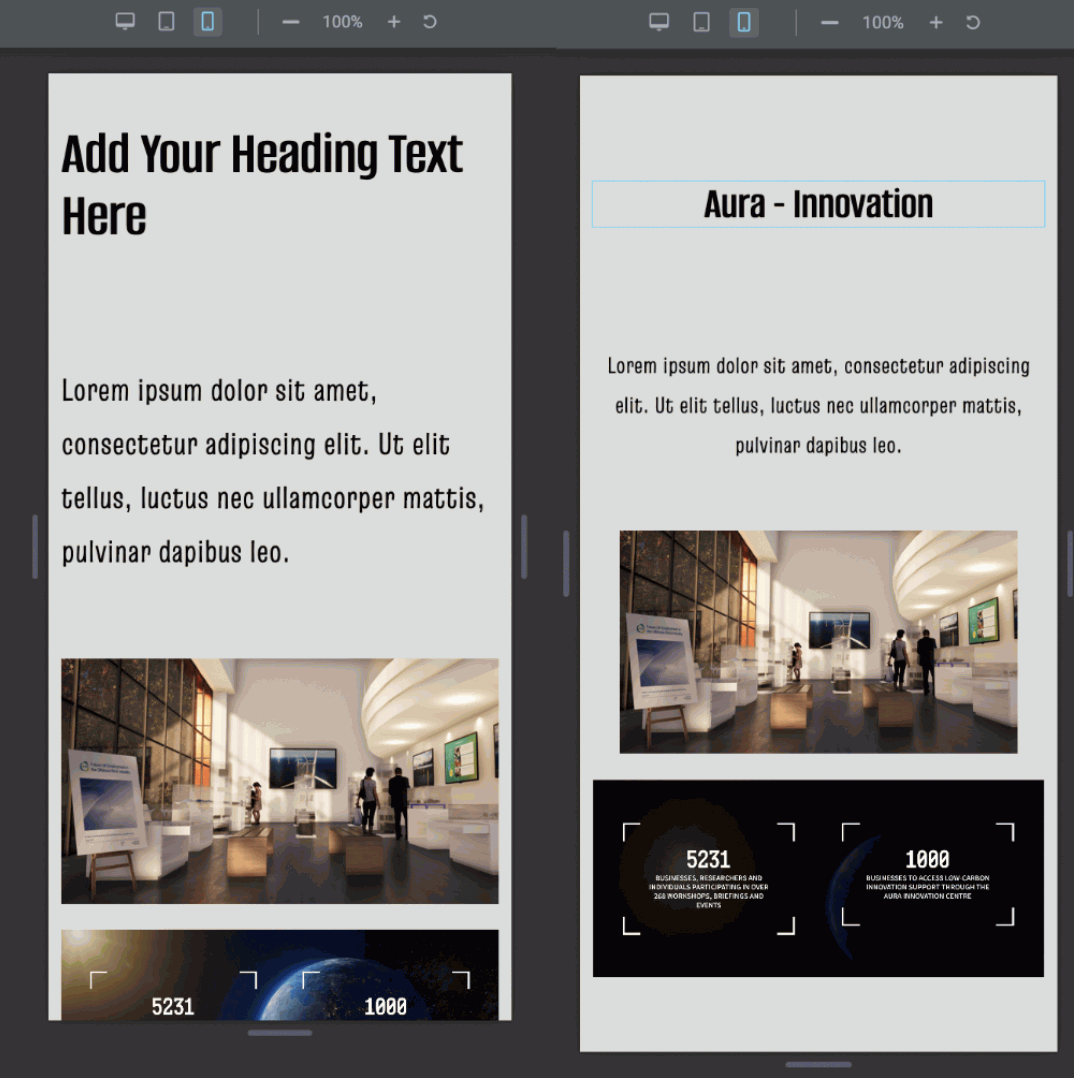
Task: Select the exhibition hall image in Aura - Innovation preview
Action: pyautogui.click(x=818, y=642)
